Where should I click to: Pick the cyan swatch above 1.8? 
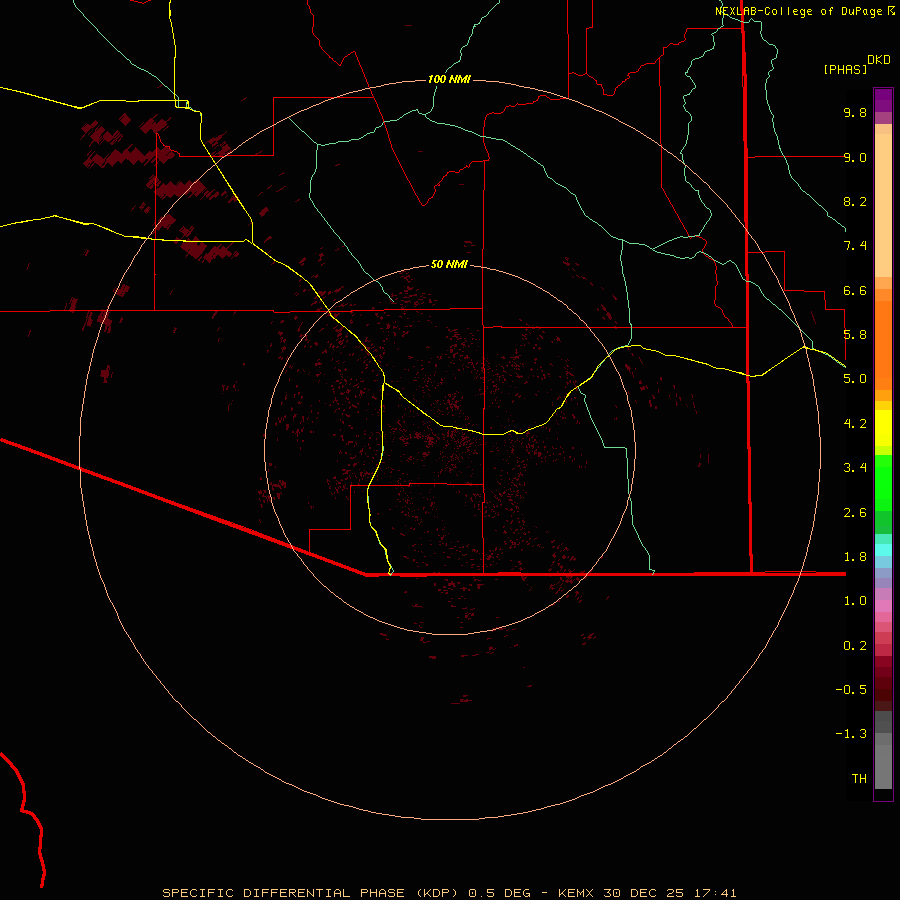[883, 550]
